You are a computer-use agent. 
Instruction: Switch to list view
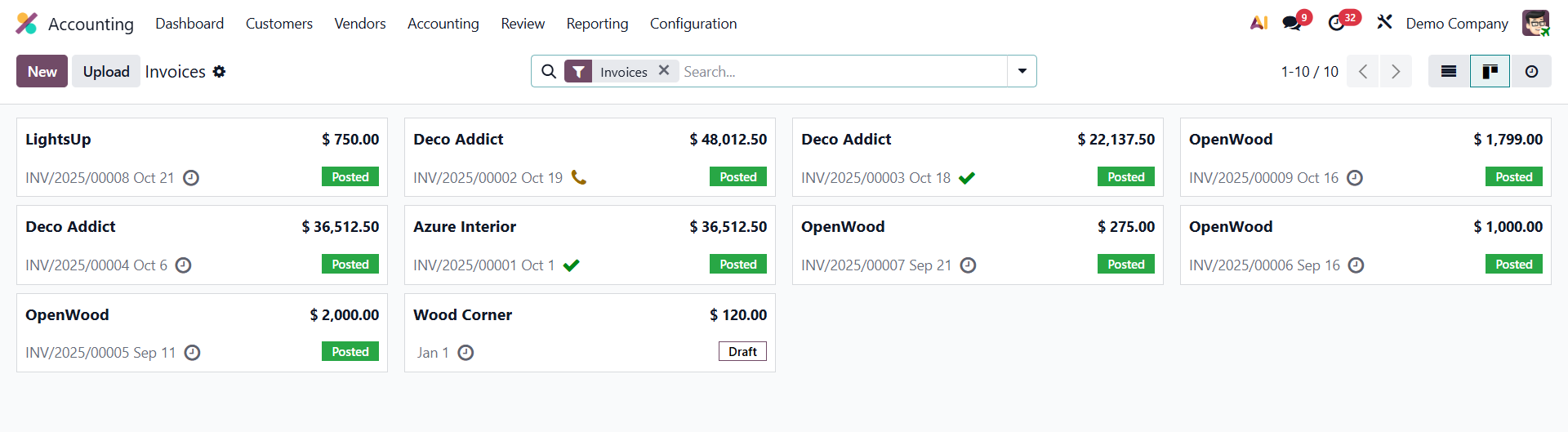click(1449, 72)
